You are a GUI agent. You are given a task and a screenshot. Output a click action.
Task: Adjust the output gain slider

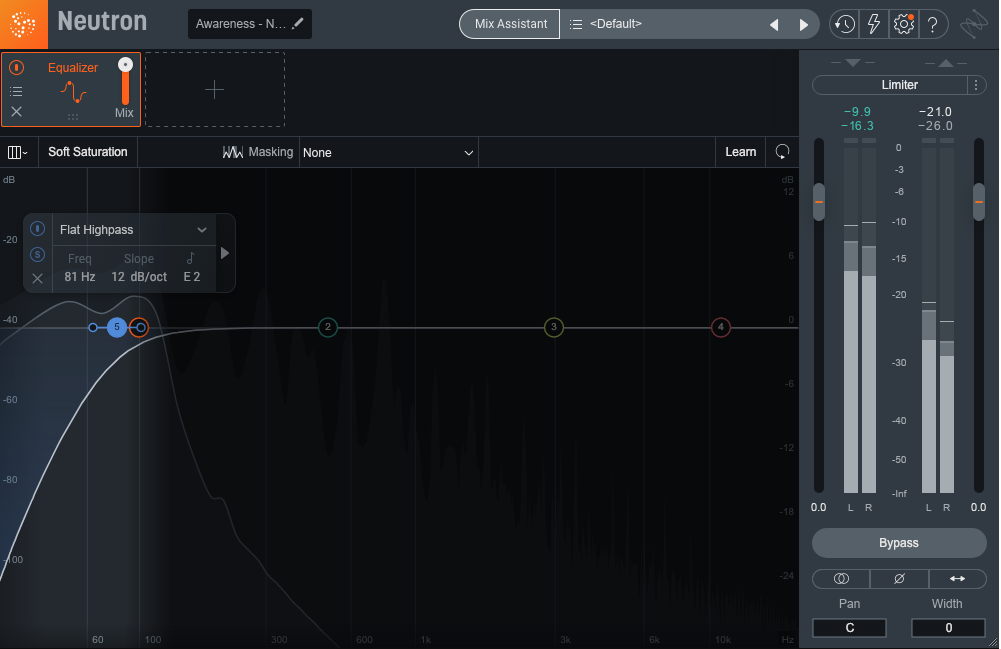[978, 202]
